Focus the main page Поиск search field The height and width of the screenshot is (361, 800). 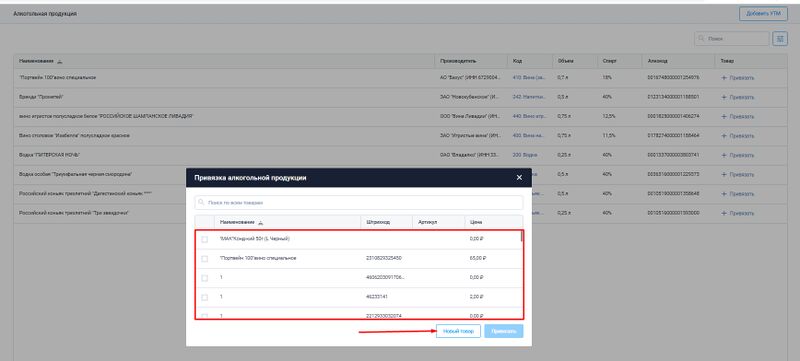[732, 39]
